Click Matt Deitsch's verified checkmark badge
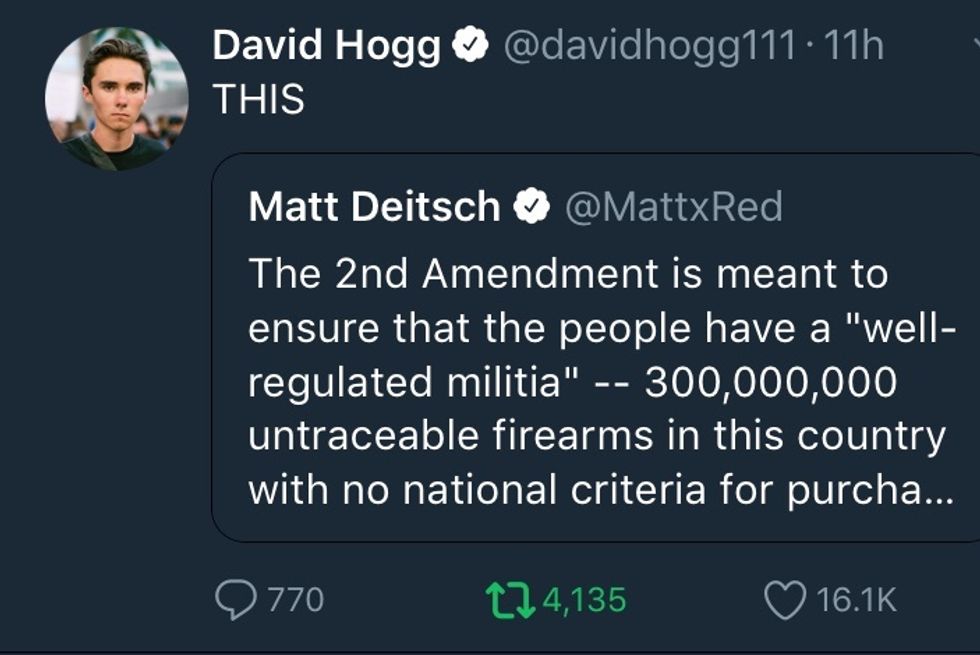The height and width of the screenshot is (655, 980). (529, 207)
